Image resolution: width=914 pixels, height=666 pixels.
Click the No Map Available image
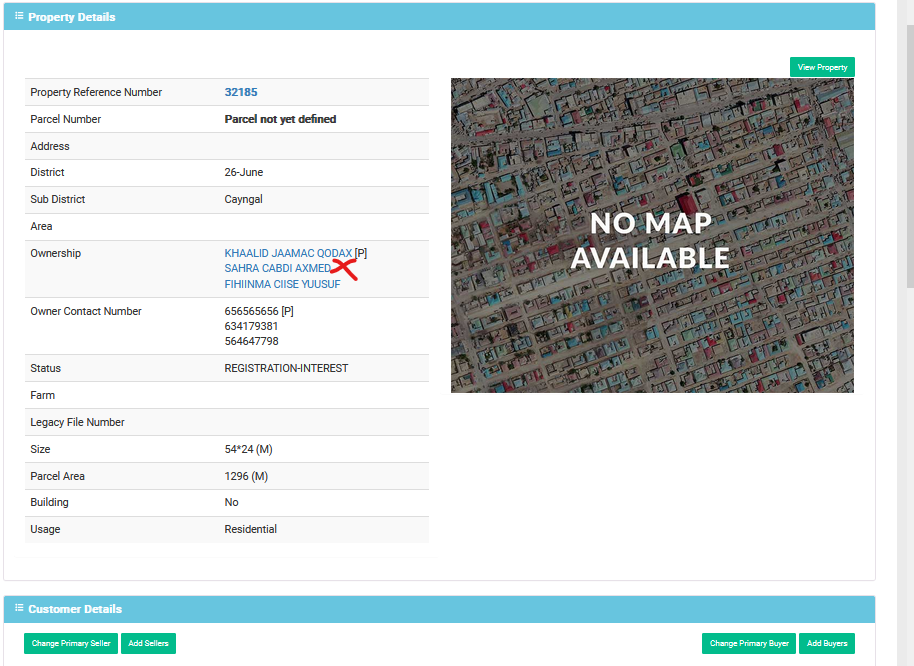click(x=652, y=235)
